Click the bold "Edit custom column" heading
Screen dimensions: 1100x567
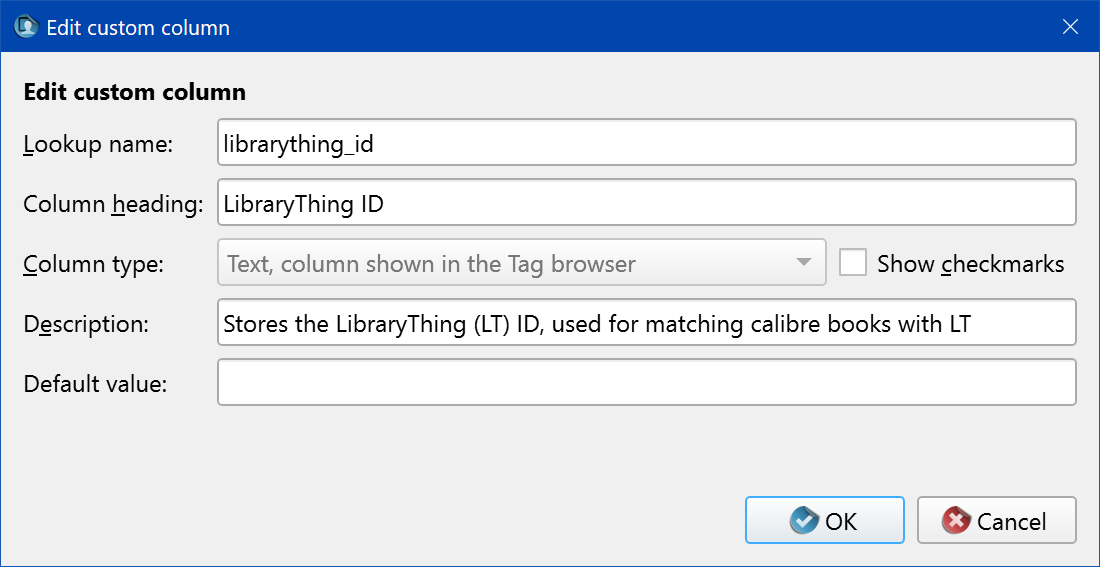[x=134, y=93]
